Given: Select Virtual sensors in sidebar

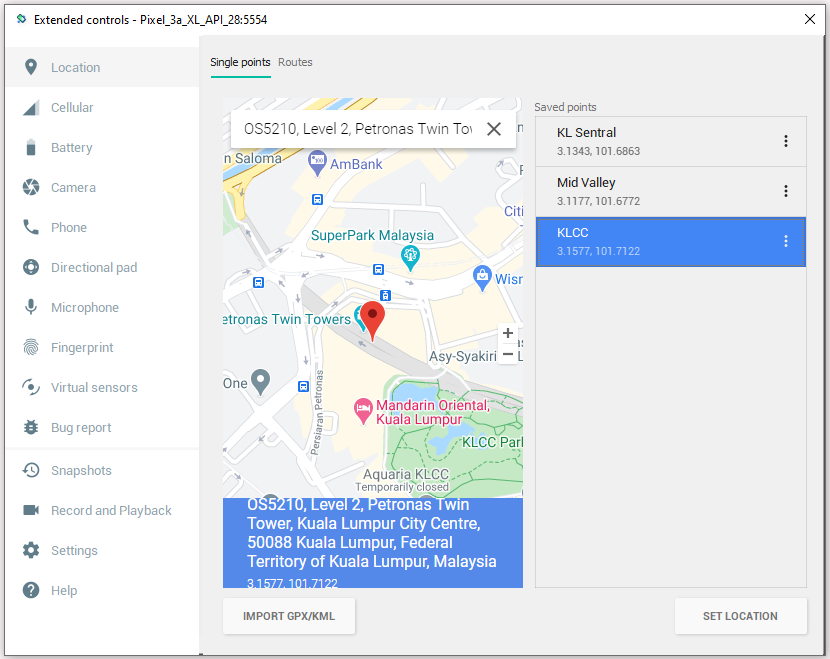Looking at the screenshot, I should [94, 388].
